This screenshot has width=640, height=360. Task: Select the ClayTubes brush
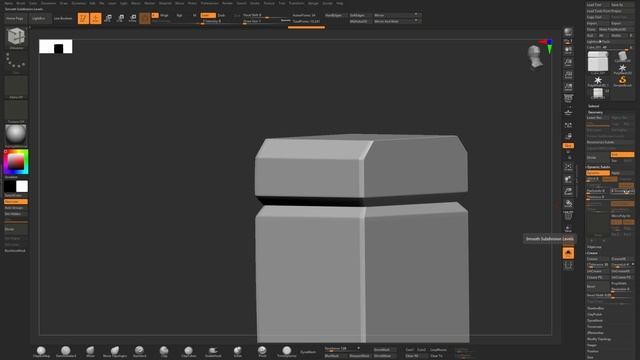pyautogui.click(x=188, y=352)
